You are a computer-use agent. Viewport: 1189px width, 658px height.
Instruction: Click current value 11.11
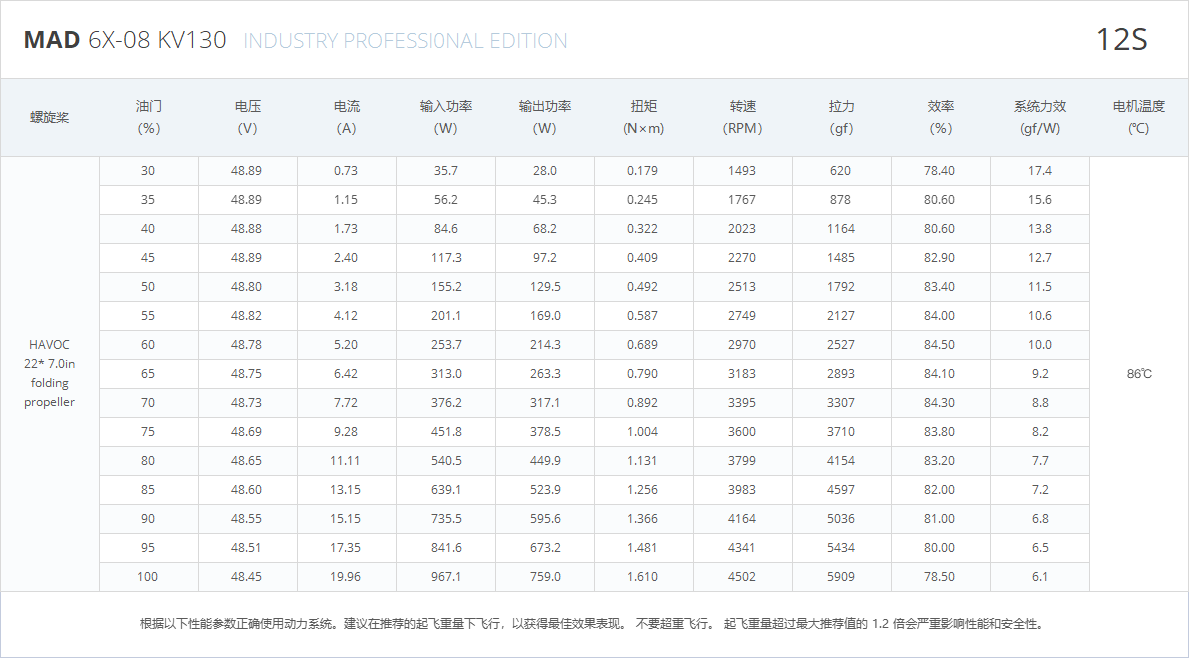(x=345, y=460)
